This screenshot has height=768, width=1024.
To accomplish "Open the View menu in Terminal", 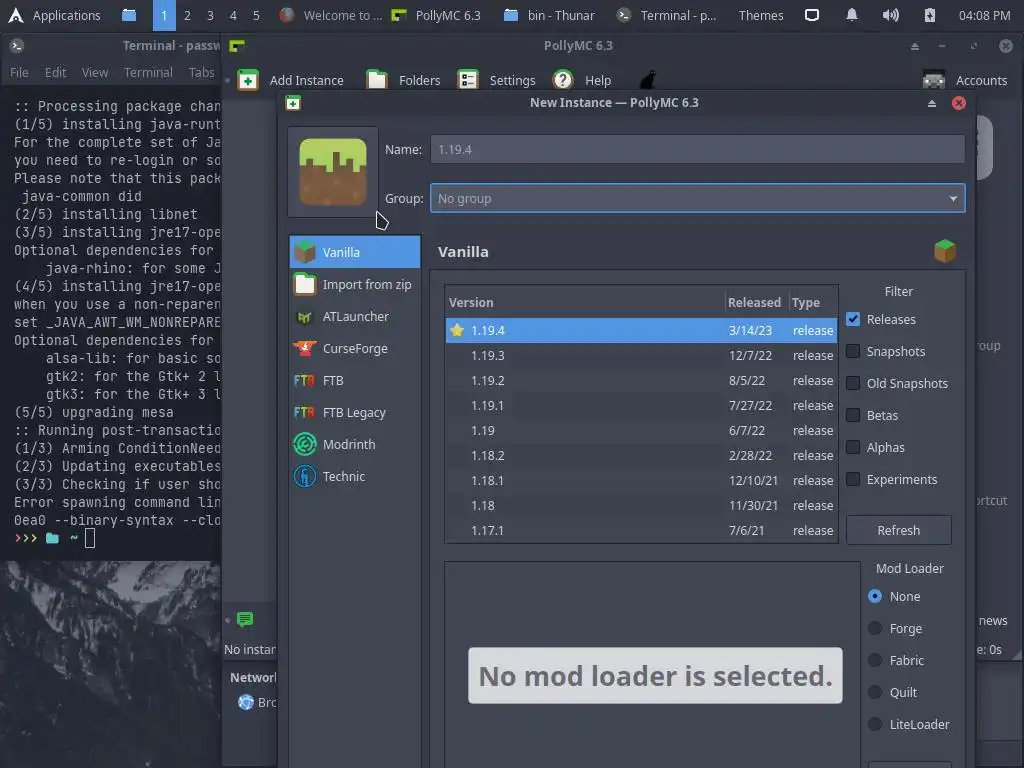I will click(95, 72).
